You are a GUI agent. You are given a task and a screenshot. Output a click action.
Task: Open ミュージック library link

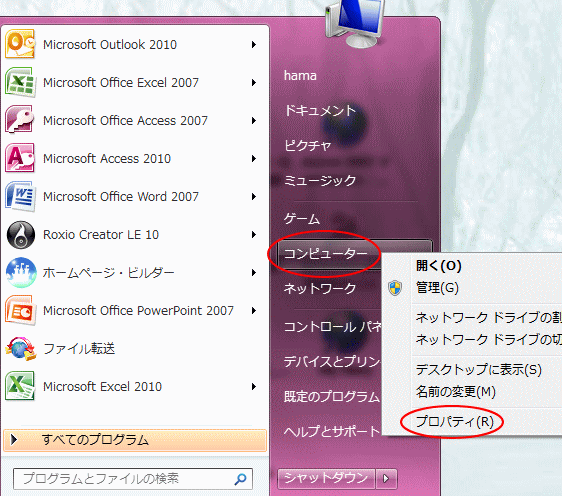320,180
